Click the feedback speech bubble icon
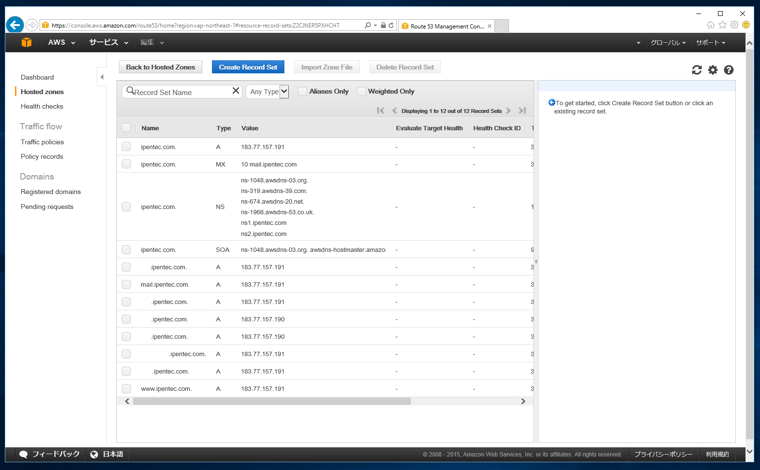Image resolution: width=760 pixels, height=470 pixels. [x=23, y=454]
